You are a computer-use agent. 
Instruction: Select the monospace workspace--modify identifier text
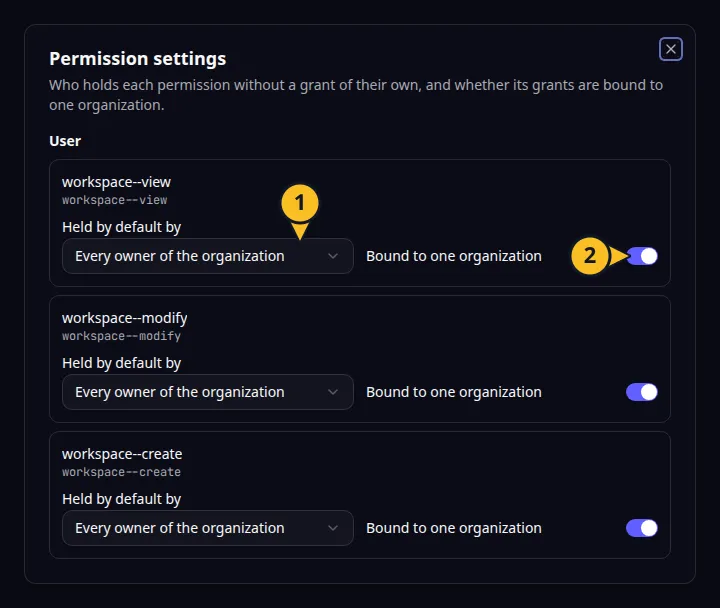121,336
